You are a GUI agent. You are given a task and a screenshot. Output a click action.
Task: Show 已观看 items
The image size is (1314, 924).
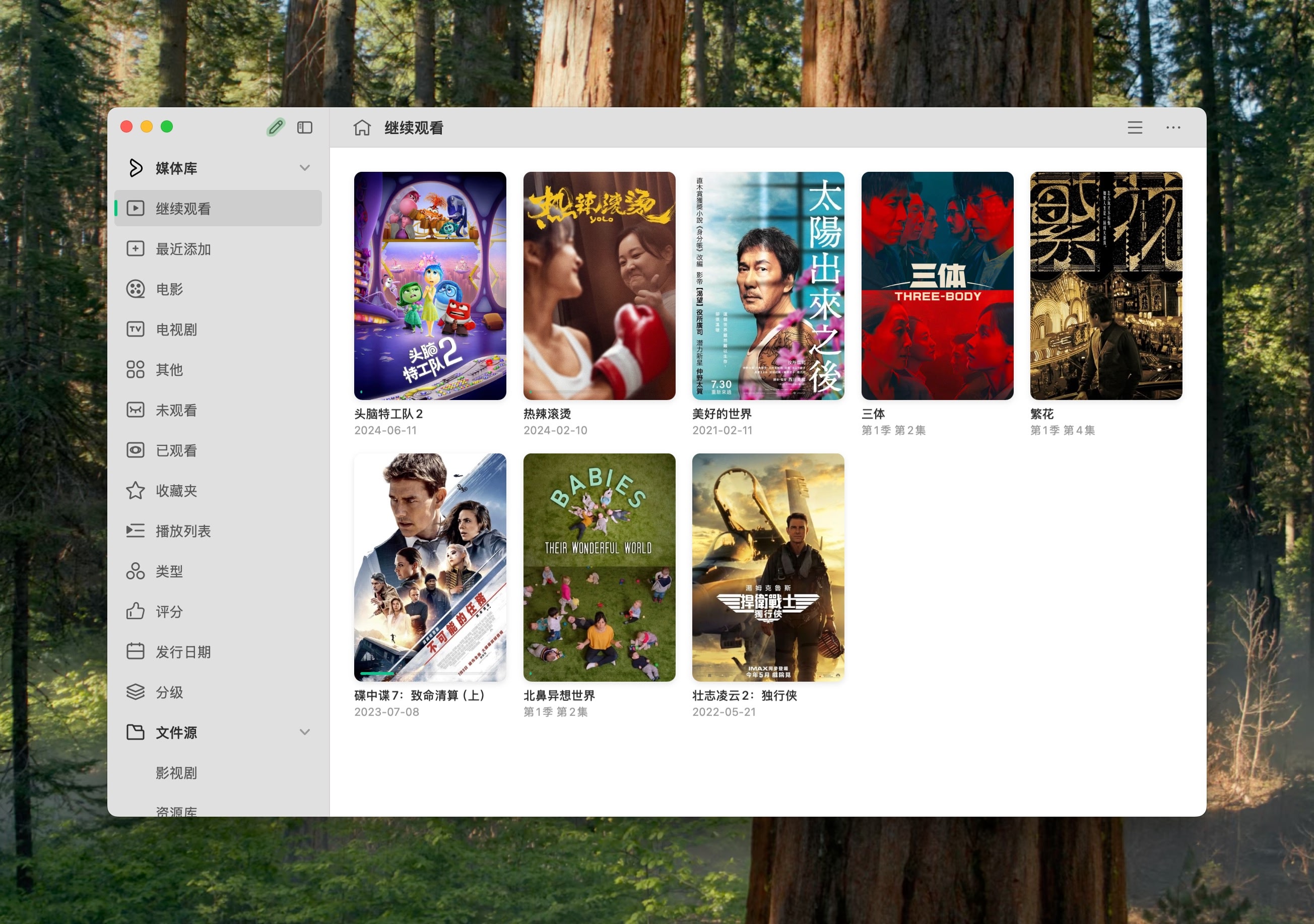coord(218,450)
